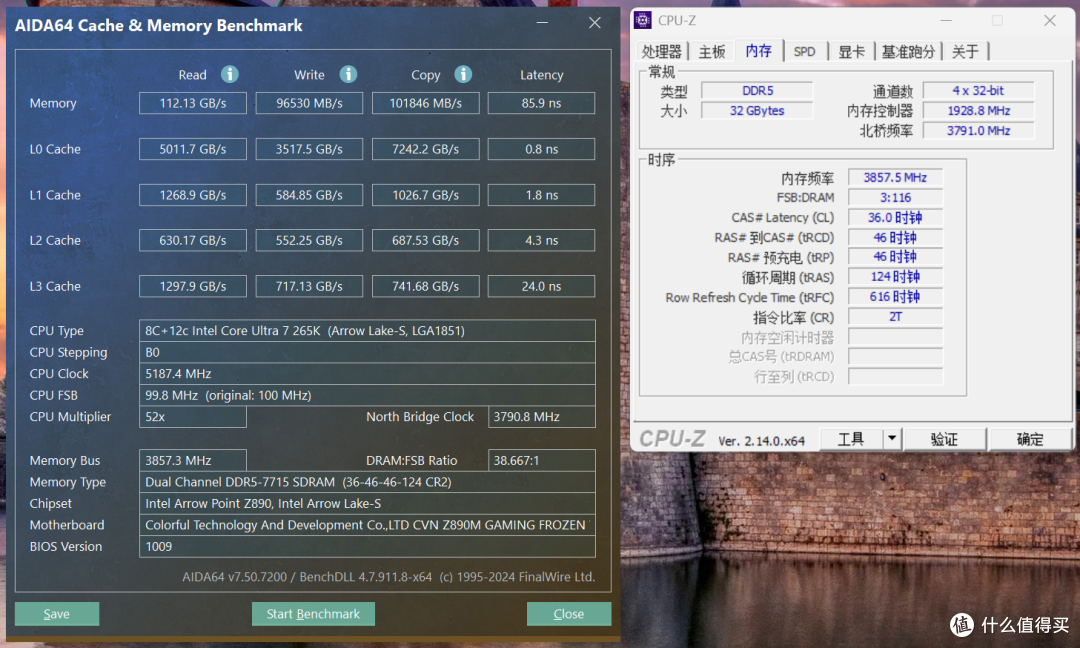Open the SPD tab in CPU-Z

[x=804, y=52]
